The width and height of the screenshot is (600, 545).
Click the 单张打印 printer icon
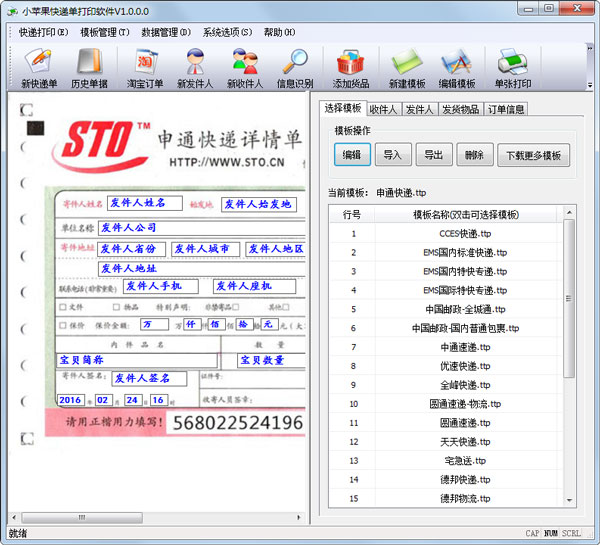click(x=512, y=68)
